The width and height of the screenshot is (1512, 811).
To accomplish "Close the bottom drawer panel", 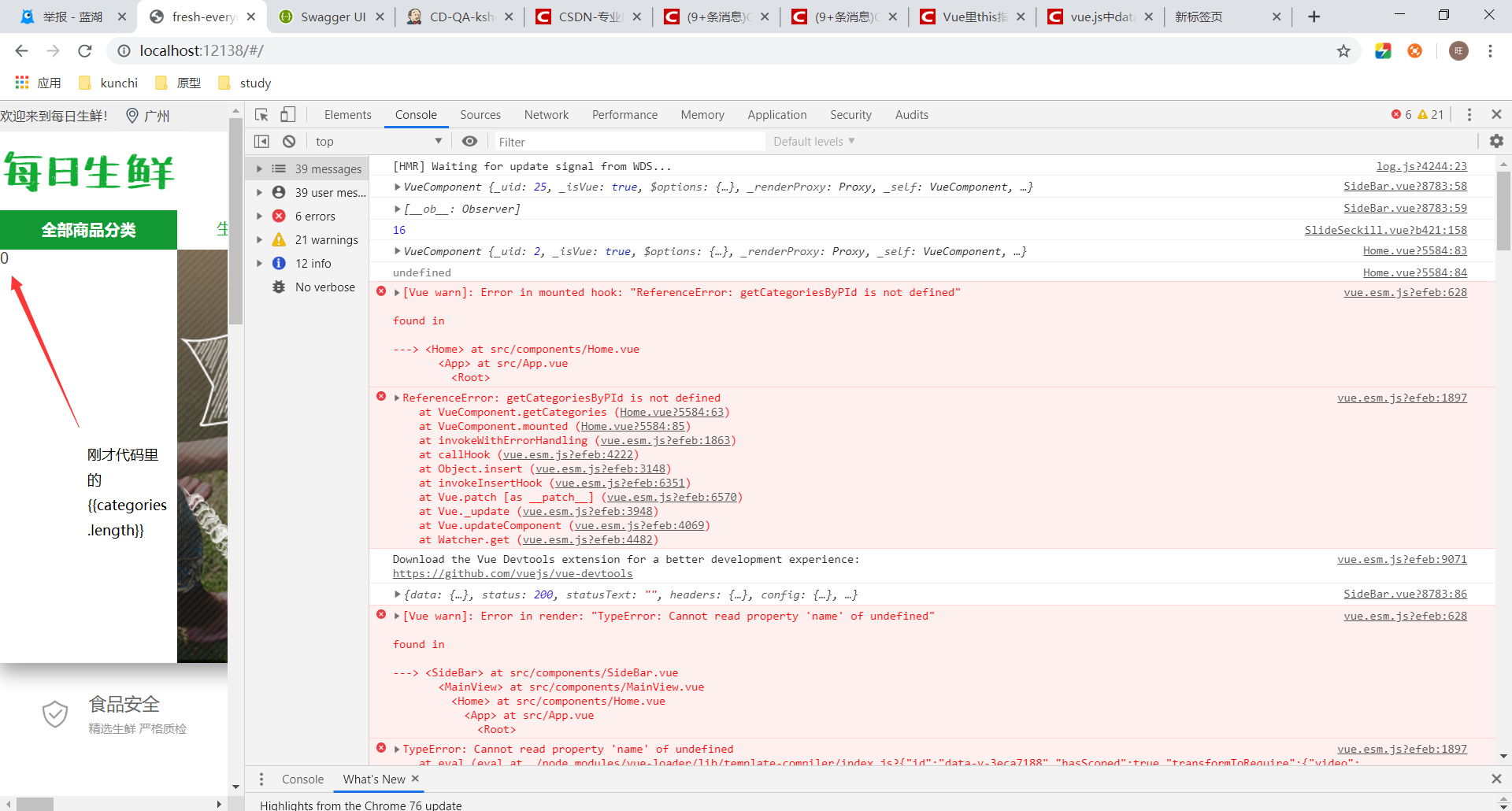I will coord(1496,779).
